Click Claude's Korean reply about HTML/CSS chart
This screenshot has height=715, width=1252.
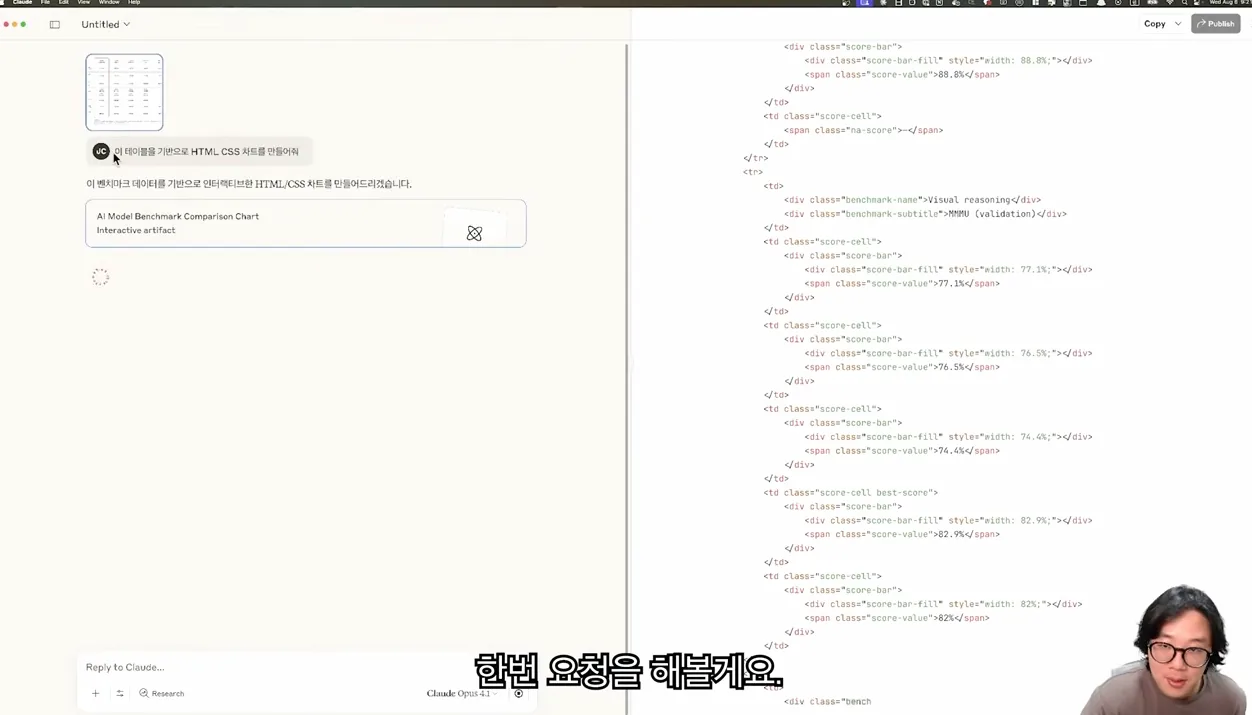249,184
